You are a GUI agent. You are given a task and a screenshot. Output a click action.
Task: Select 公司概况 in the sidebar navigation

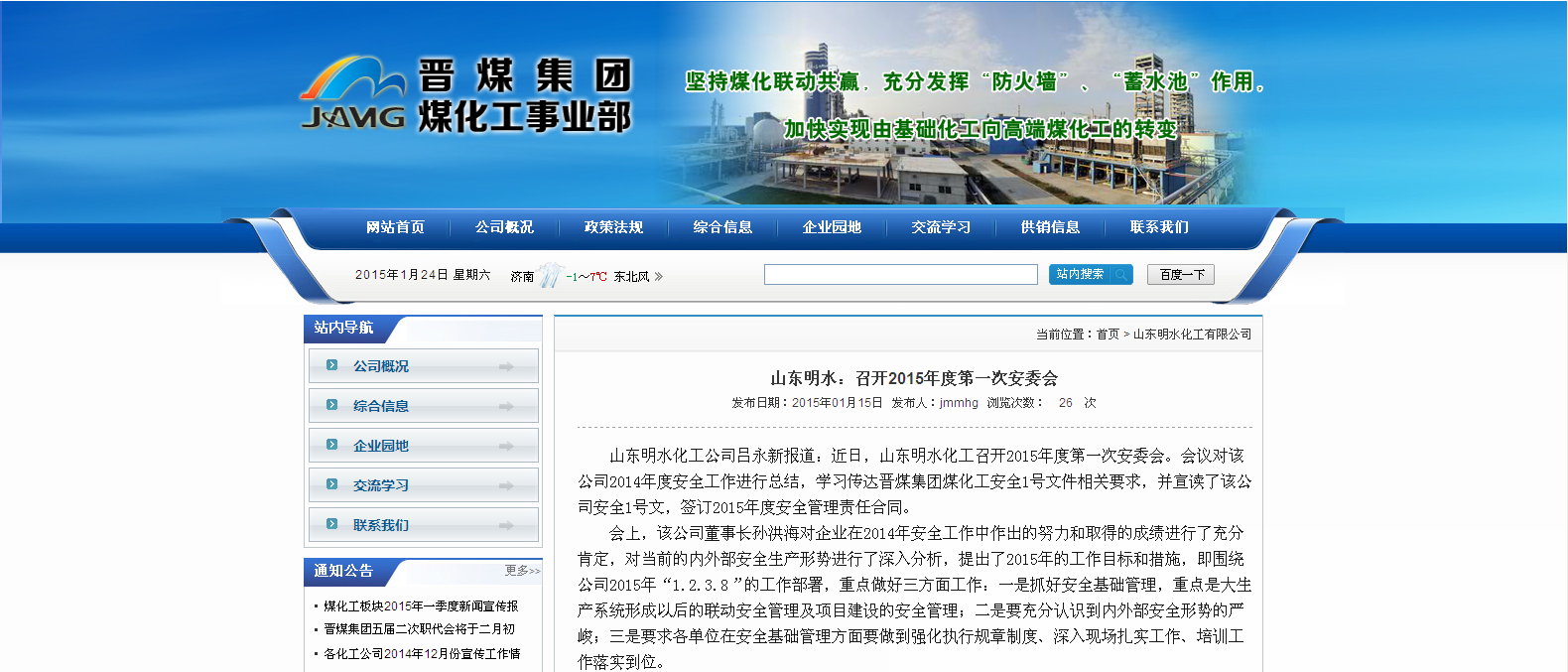(424, 366)
